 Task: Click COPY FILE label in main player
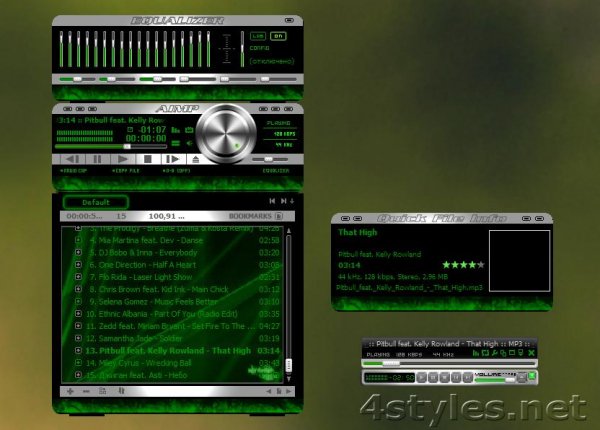coord(126,171)
